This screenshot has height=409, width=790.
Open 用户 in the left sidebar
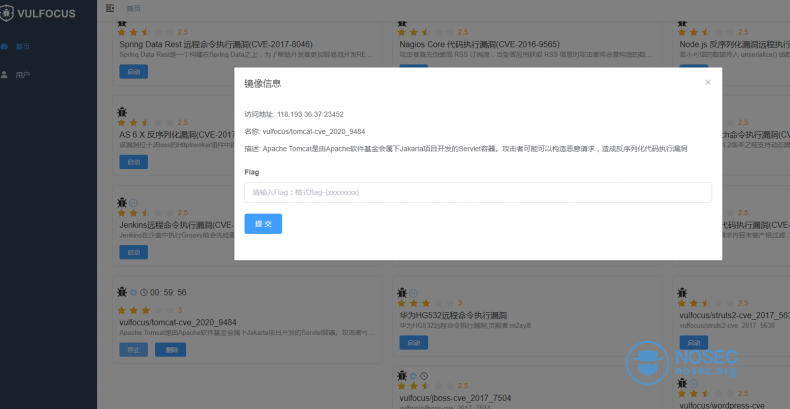23,75
